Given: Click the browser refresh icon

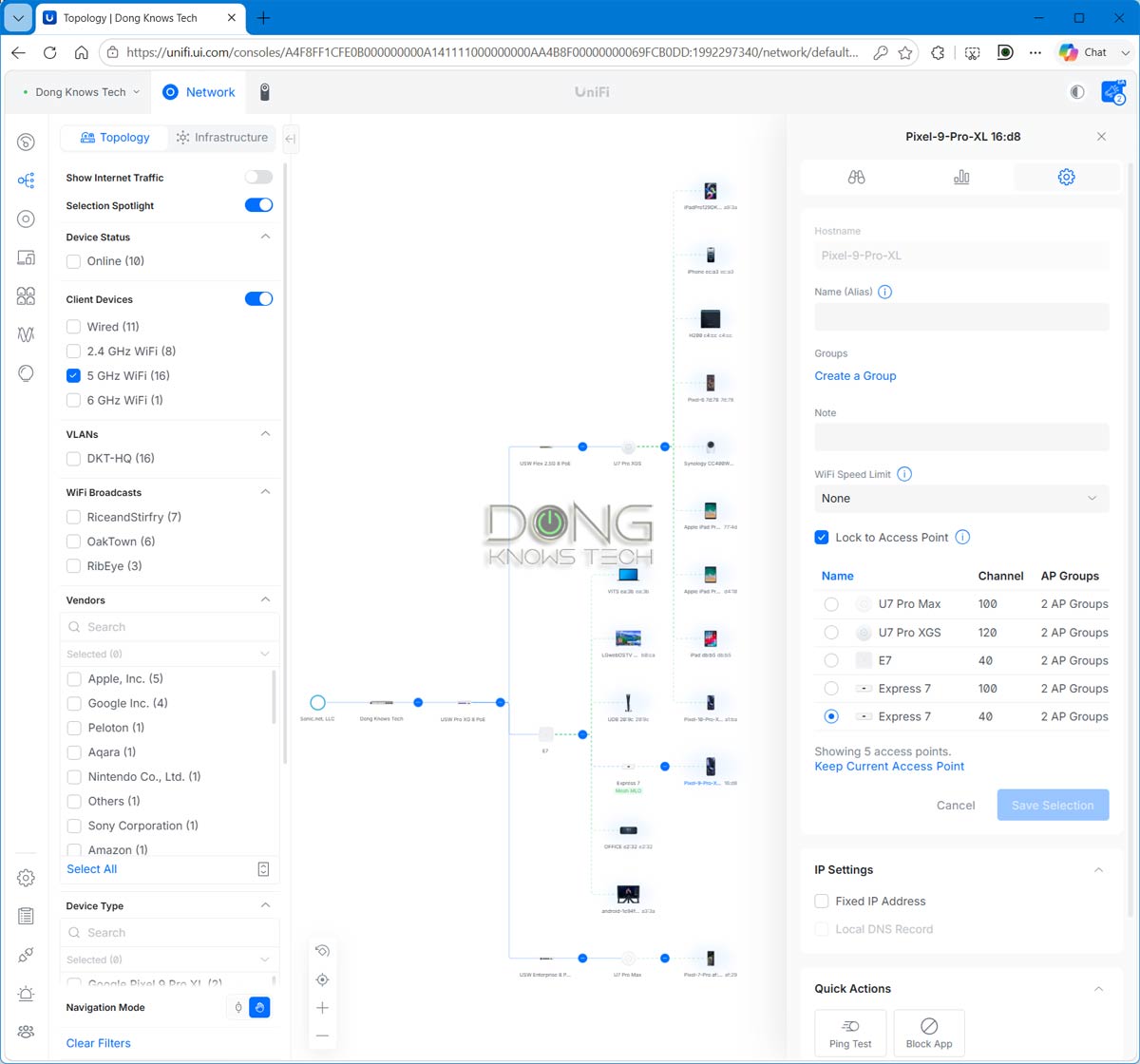Looking at the screenshot, I should (49, 53).
